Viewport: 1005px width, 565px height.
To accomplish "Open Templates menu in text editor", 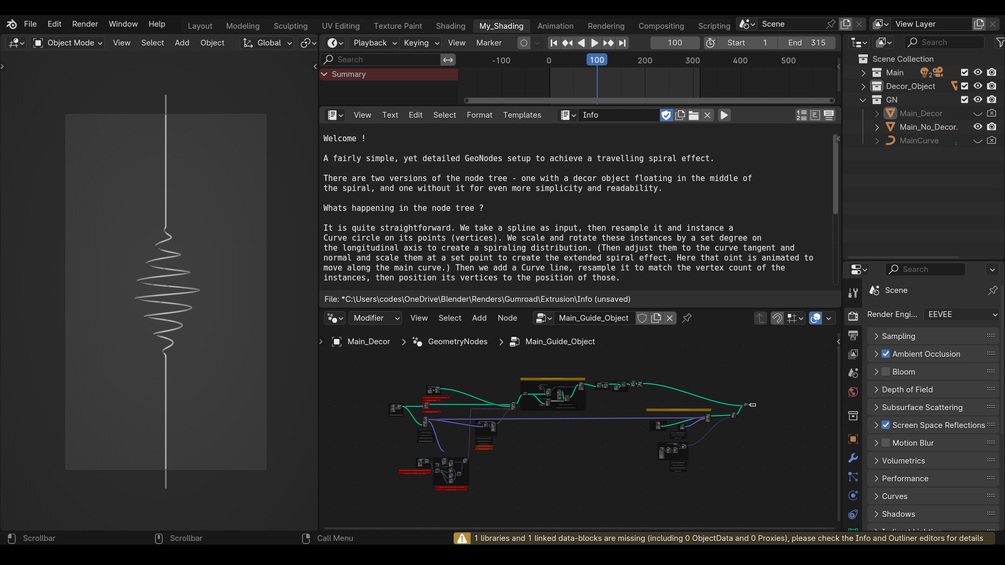I will [522, 115].
